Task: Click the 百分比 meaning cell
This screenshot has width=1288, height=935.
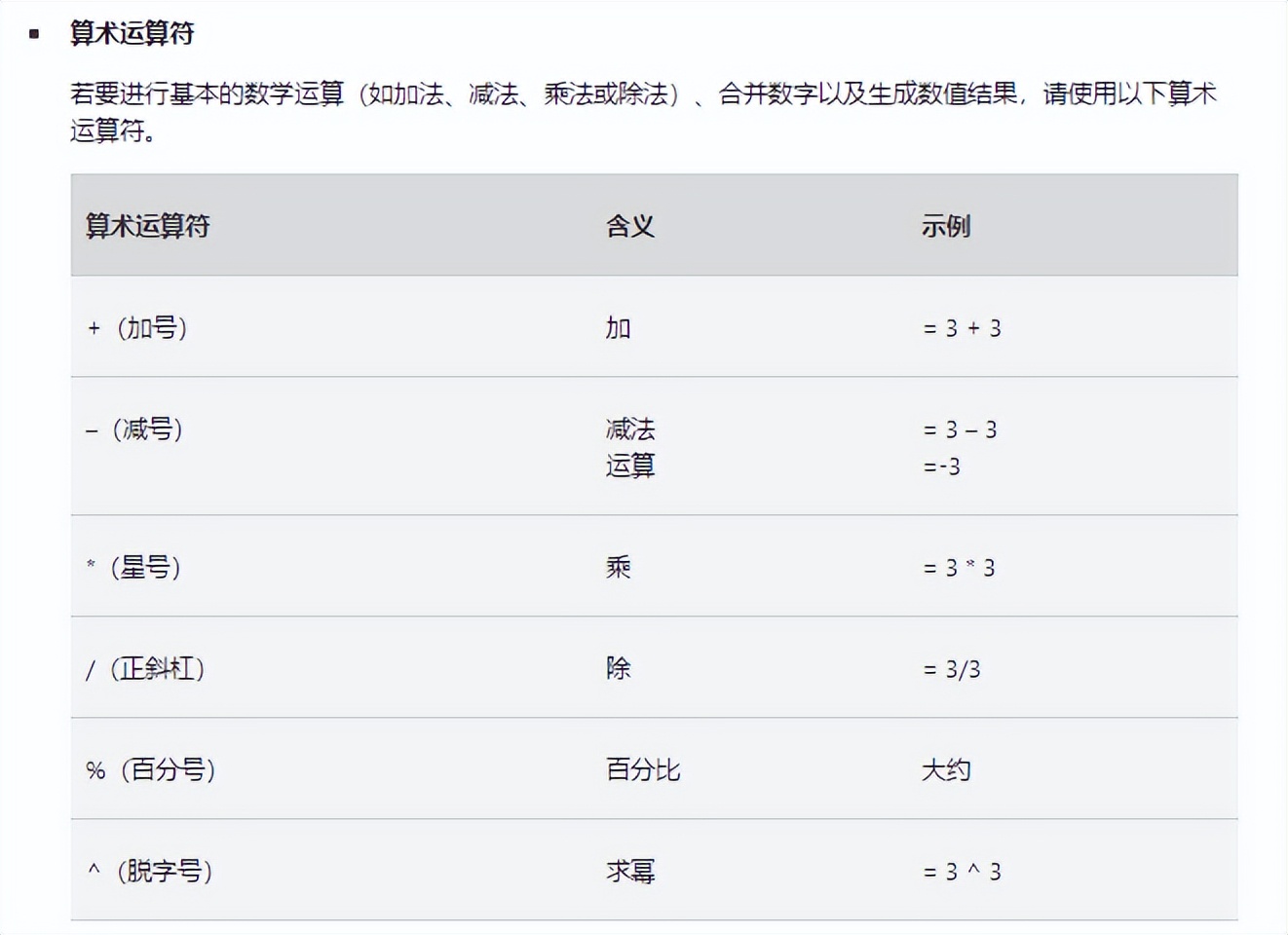Action: click(x=643, y=770)
